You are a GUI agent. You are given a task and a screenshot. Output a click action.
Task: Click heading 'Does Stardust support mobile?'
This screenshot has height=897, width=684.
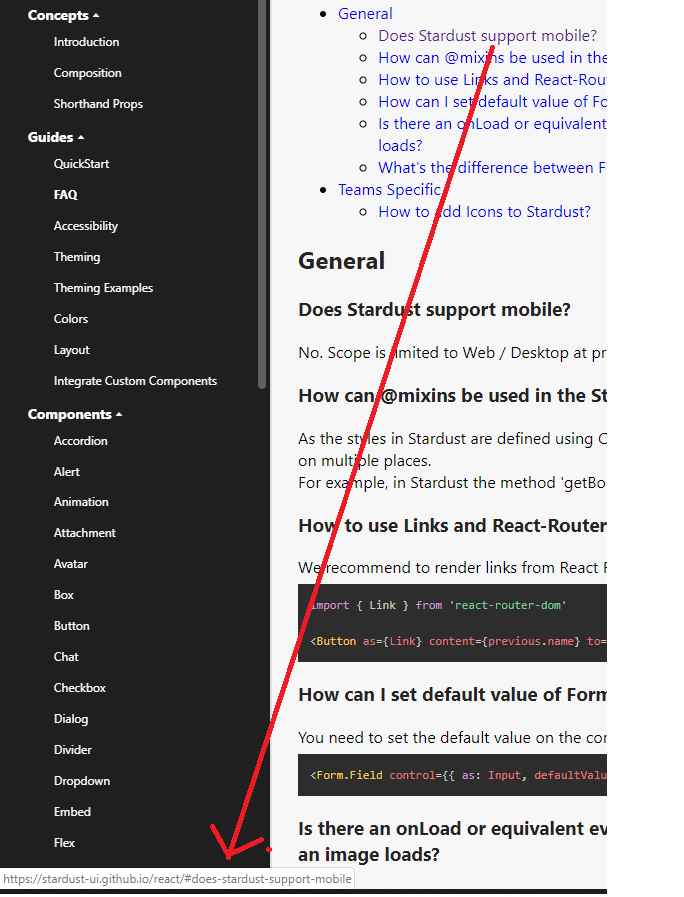(x=435, y=309)
